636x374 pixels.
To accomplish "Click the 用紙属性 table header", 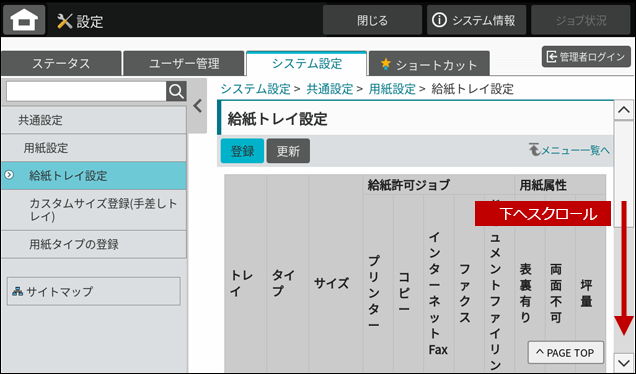I will [x=560, y=185].
